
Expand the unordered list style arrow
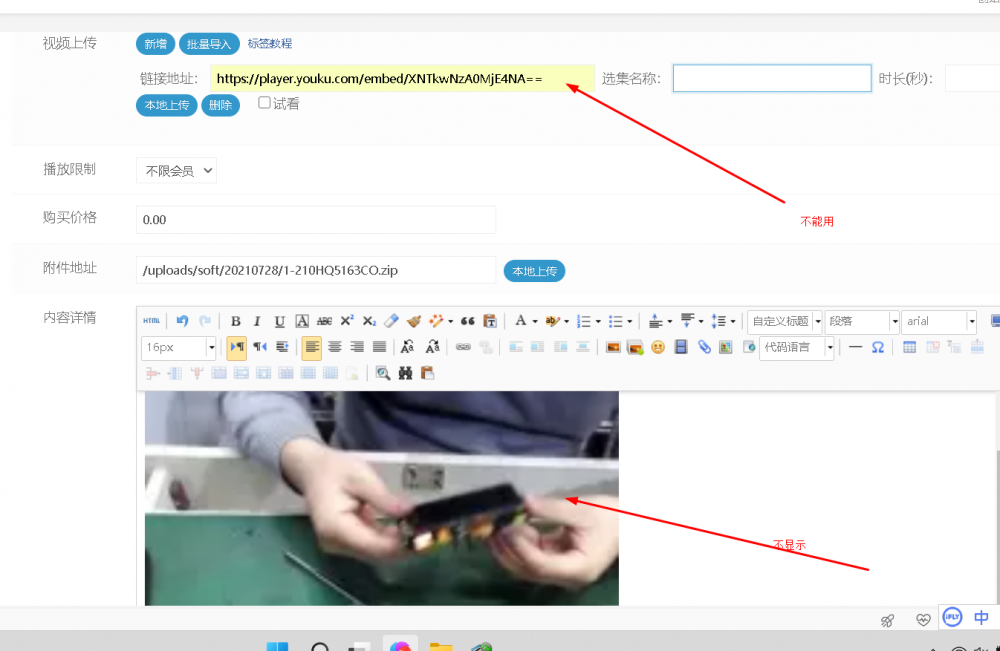click(x=629, y=321)
